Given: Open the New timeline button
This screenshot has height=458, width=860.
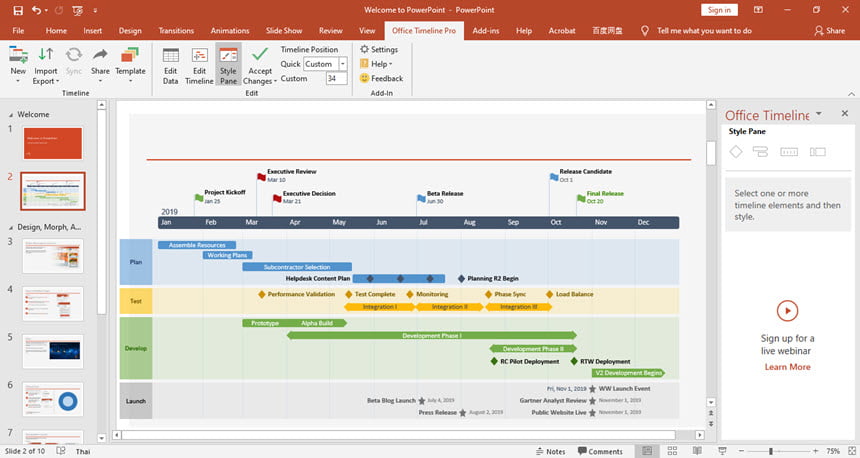Looking at the screenshot, I should [18, 66].
